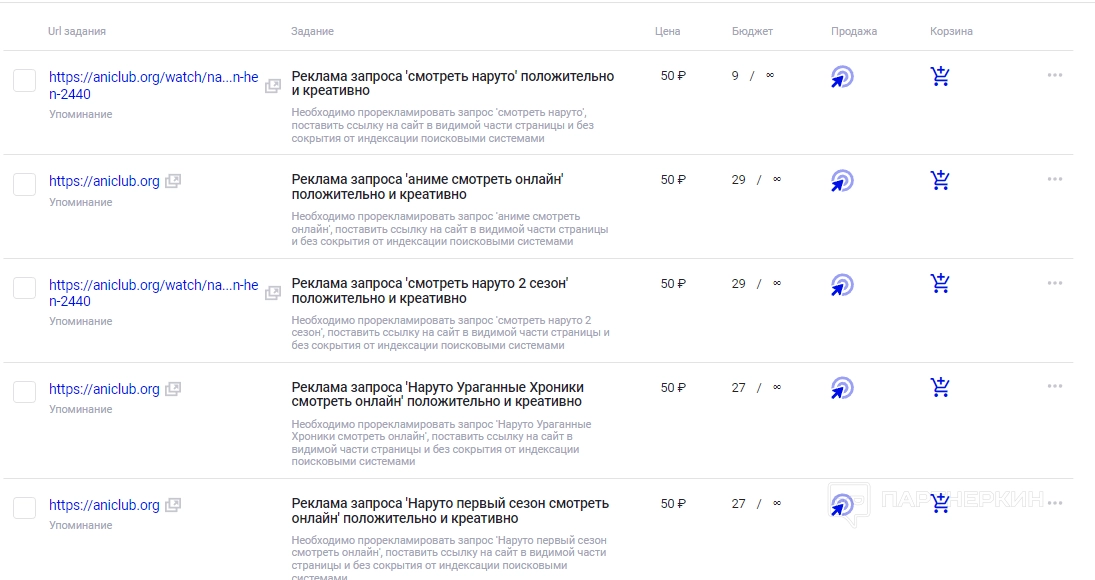Check the checkbox for 'смотреть наруто' row
Image resolution: width=1095 pixels, height=580 pixels.
(25, 80)
